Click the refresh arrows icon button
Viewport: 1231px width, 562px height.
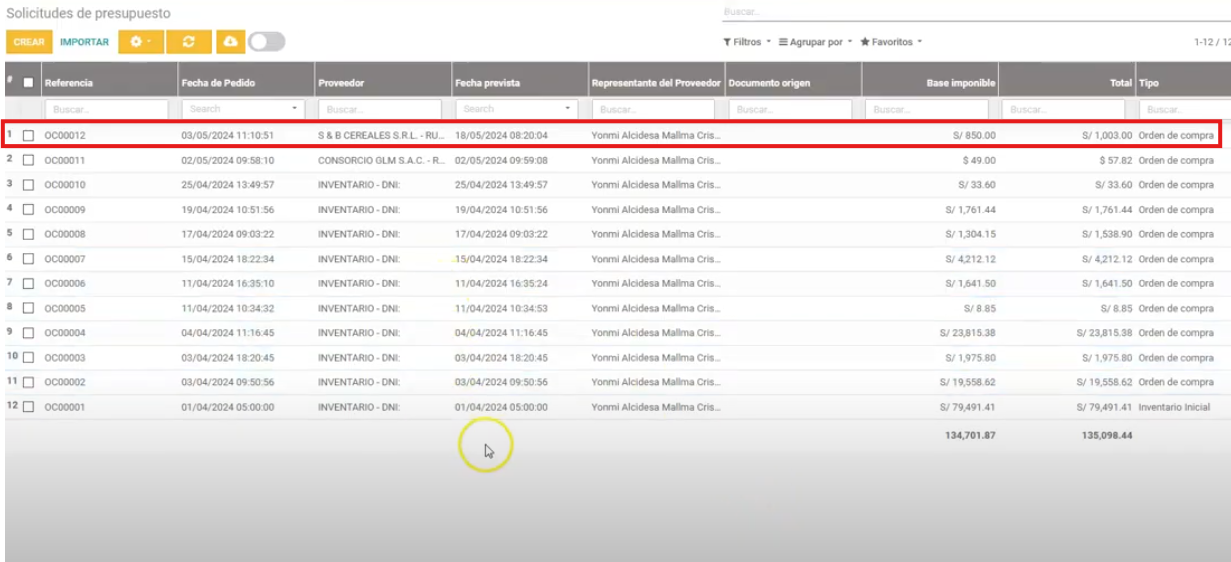pos(188,42)
